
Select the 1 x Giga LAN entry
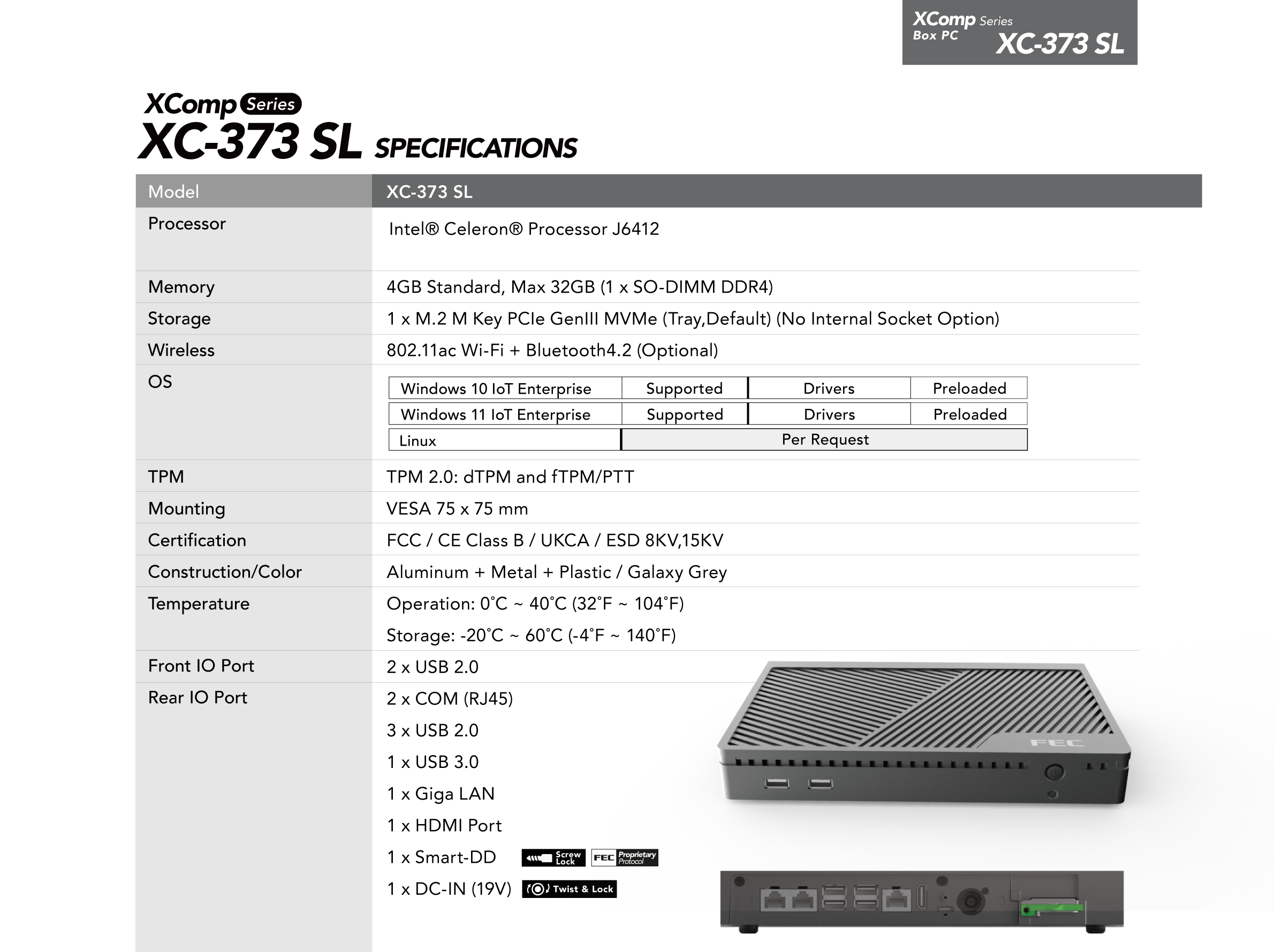[441, 794]
